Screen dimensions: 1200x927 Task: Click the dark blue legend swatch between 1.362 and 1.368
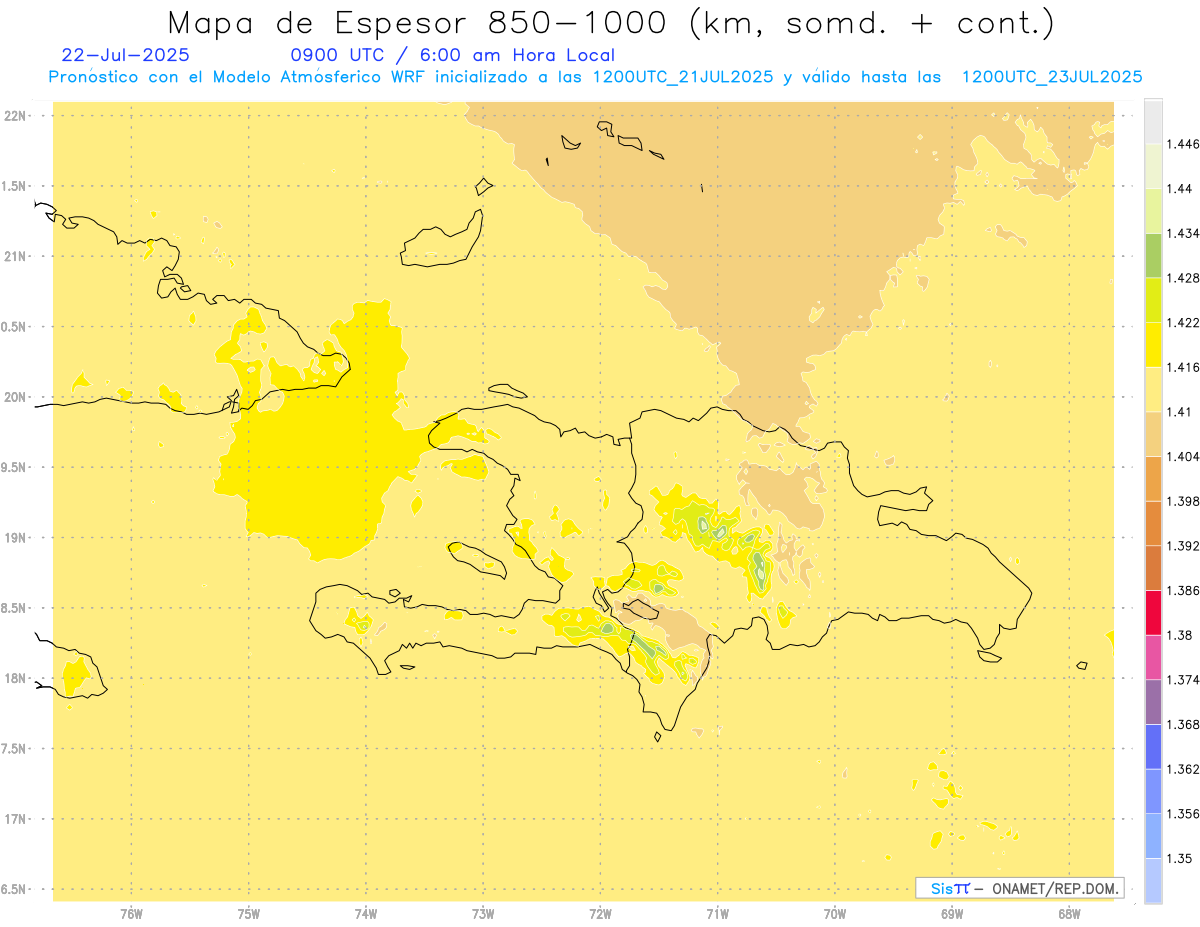[1153, 747]
